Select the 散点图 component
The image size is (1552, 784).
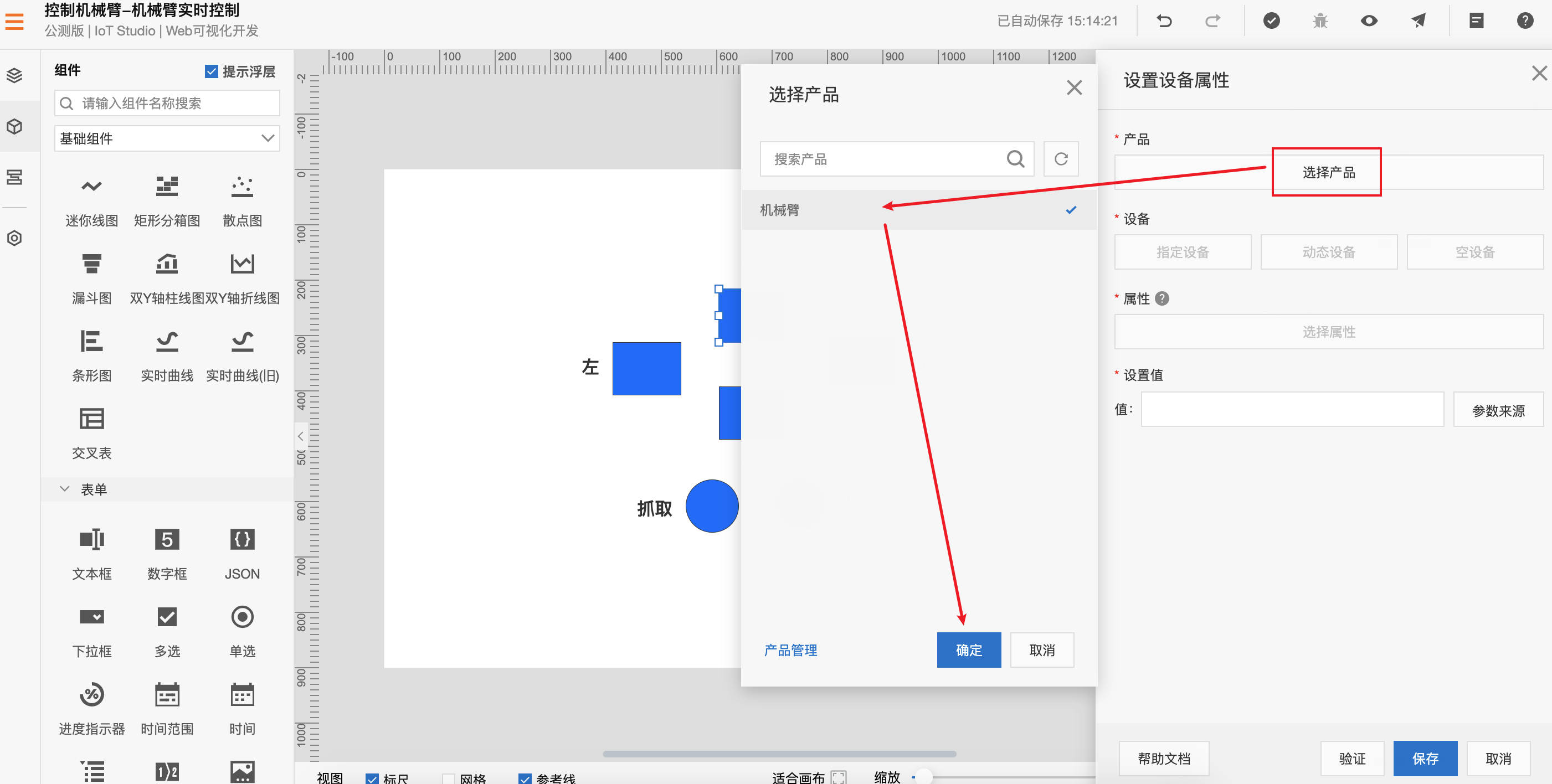(242, 201)
